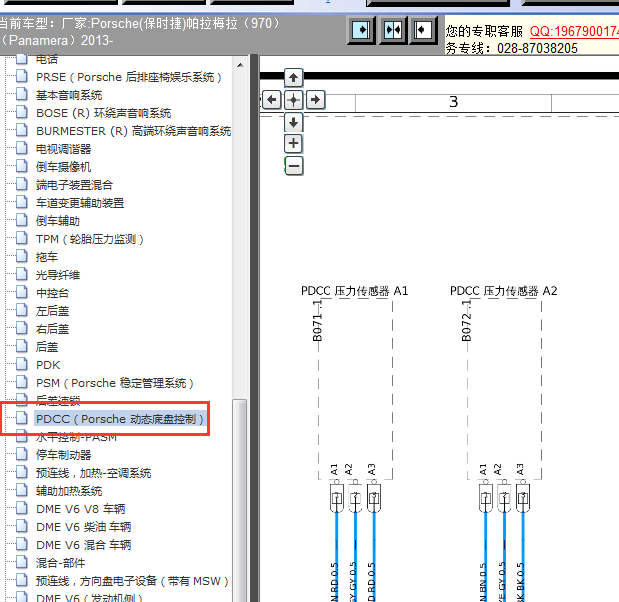
Task: Select 后盖 item in the tree
Action: pos(47,347)
